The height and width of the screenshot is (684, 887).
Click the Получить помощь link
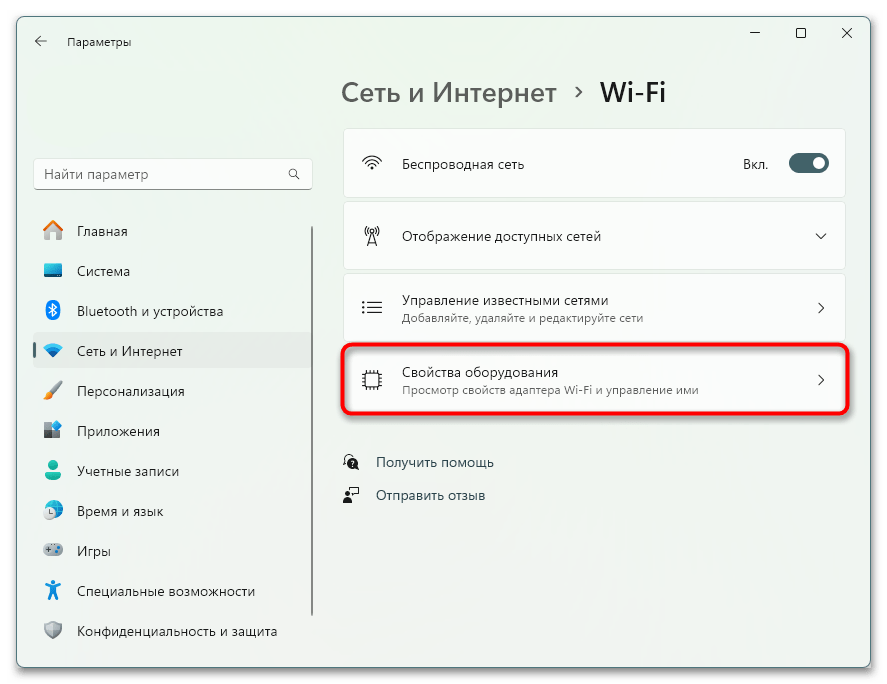[434, 462]
